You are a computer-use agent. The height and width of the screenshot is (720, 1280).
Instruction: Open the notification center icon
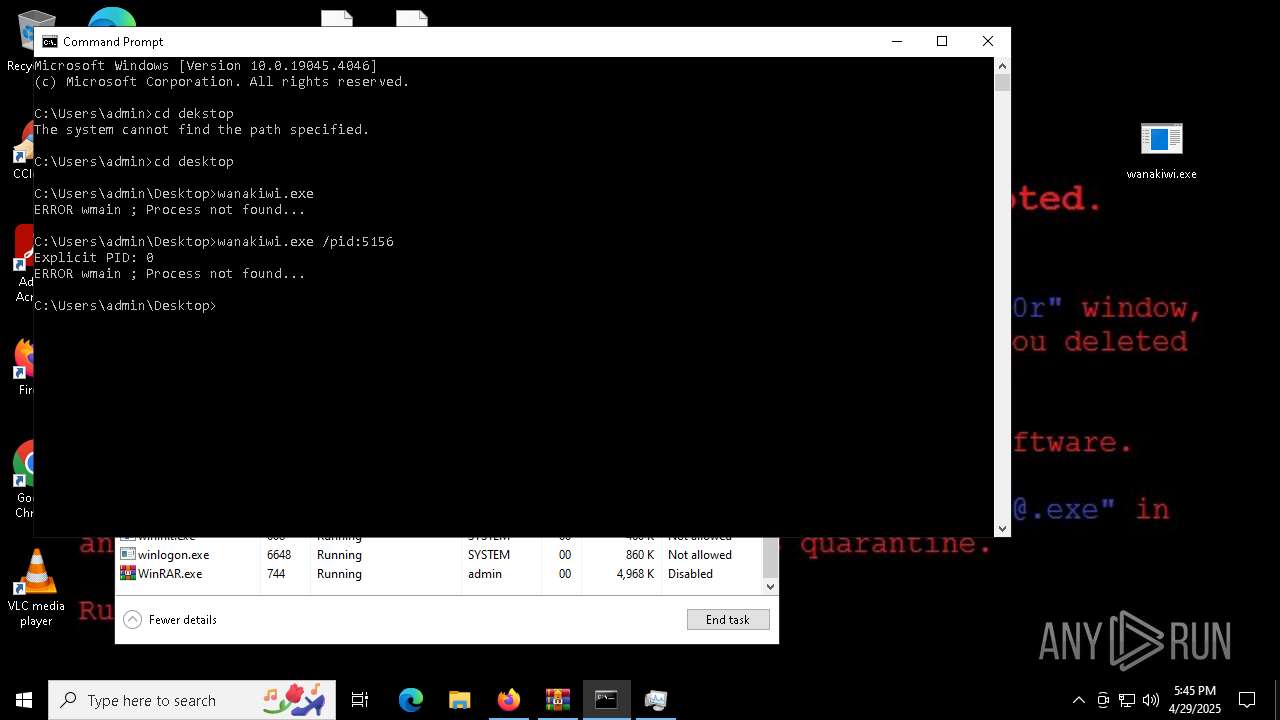pos(1247,700)
